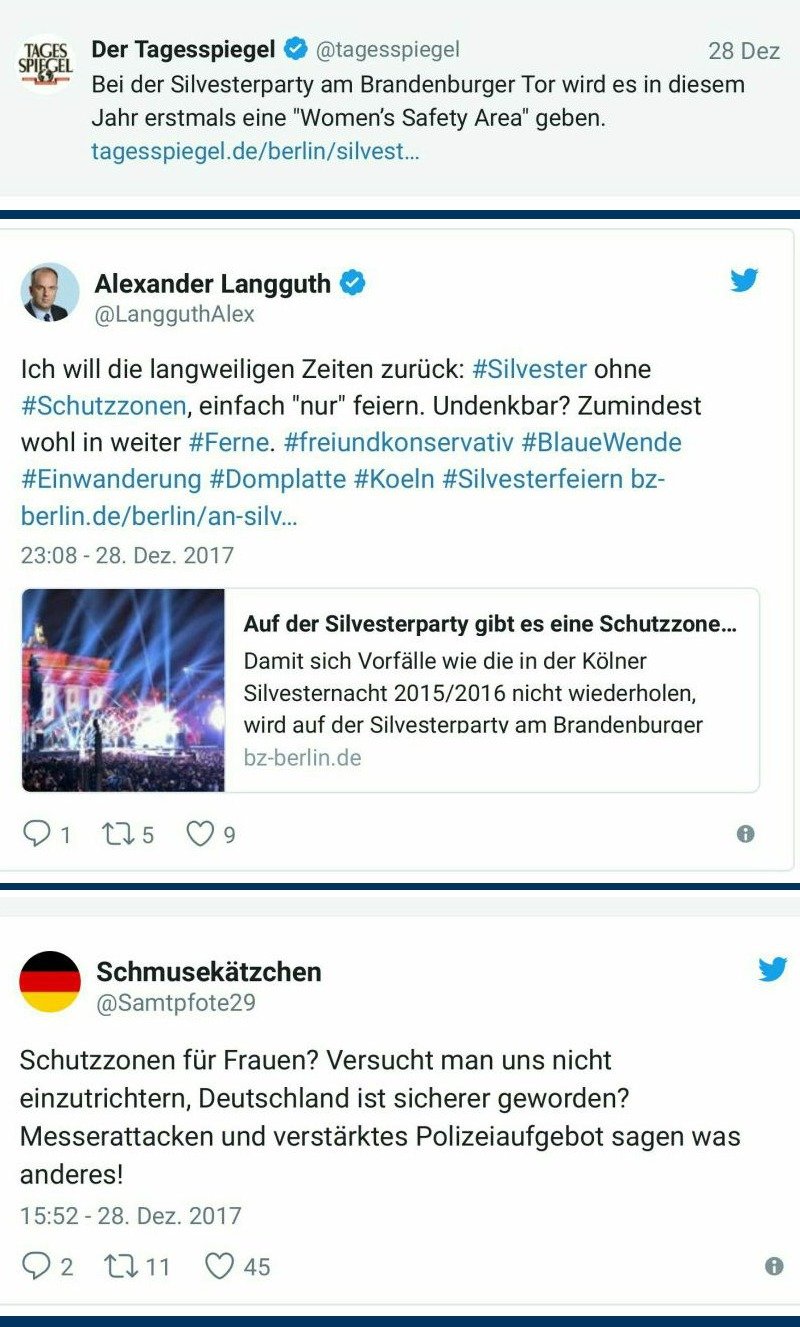Screen dimensions: 800x1327
Task: Open the Brandenburger Tor preview image
Action: [x=123, y=690]
